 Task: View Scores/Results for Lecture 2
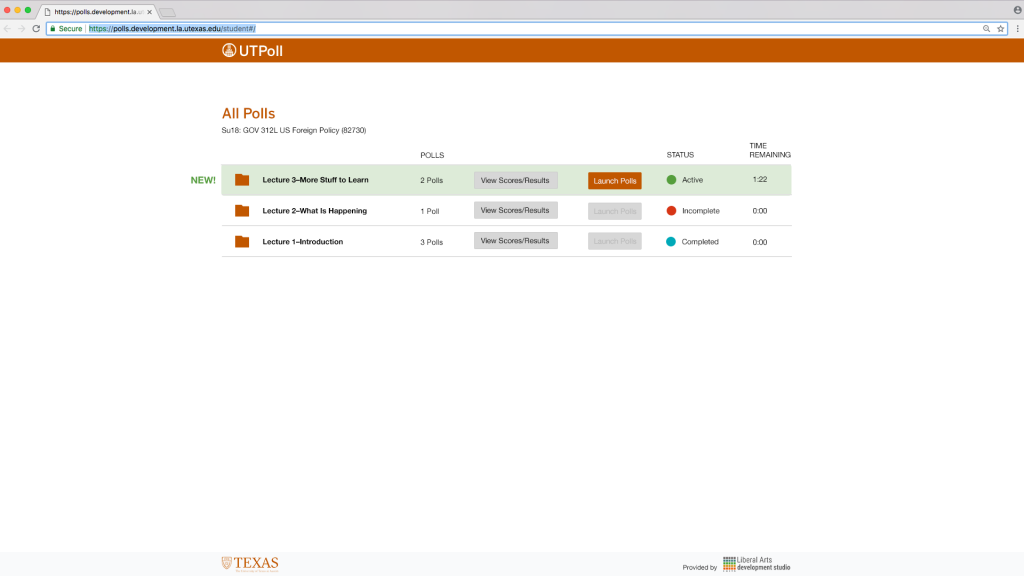coord(515,211)
